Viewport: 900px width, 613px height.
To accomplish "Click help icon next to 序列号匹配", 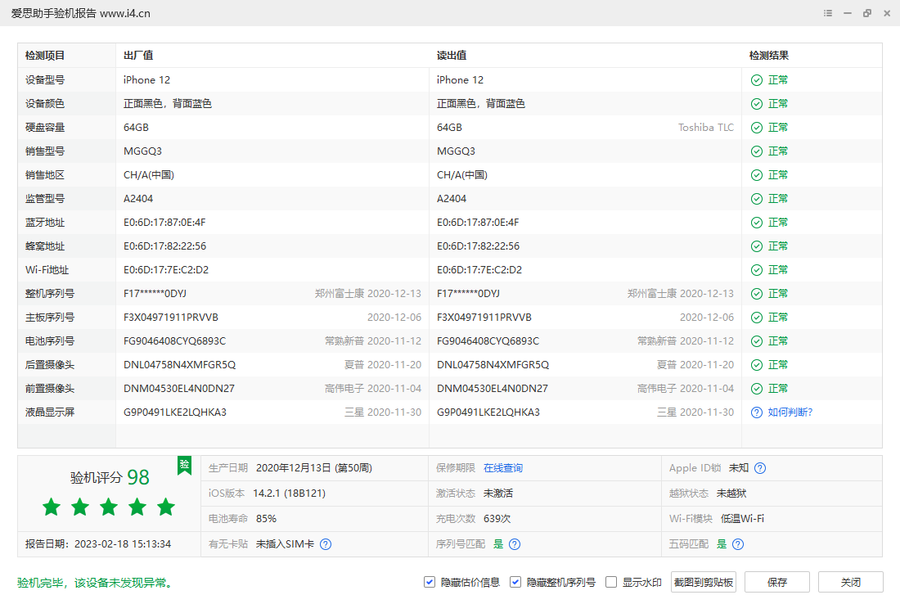I will (514, 544).
